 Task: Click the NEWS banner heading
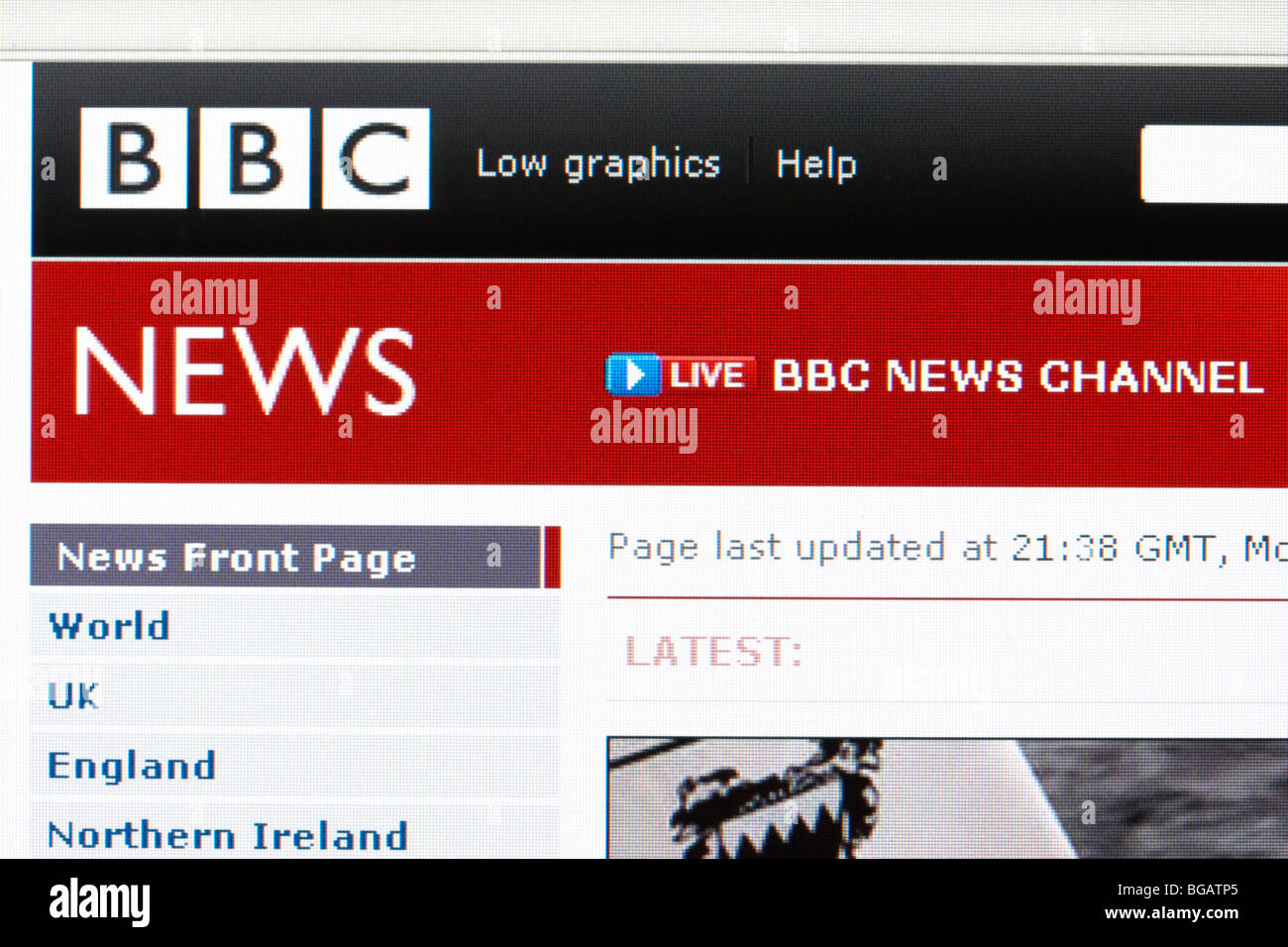pos(245,371)
